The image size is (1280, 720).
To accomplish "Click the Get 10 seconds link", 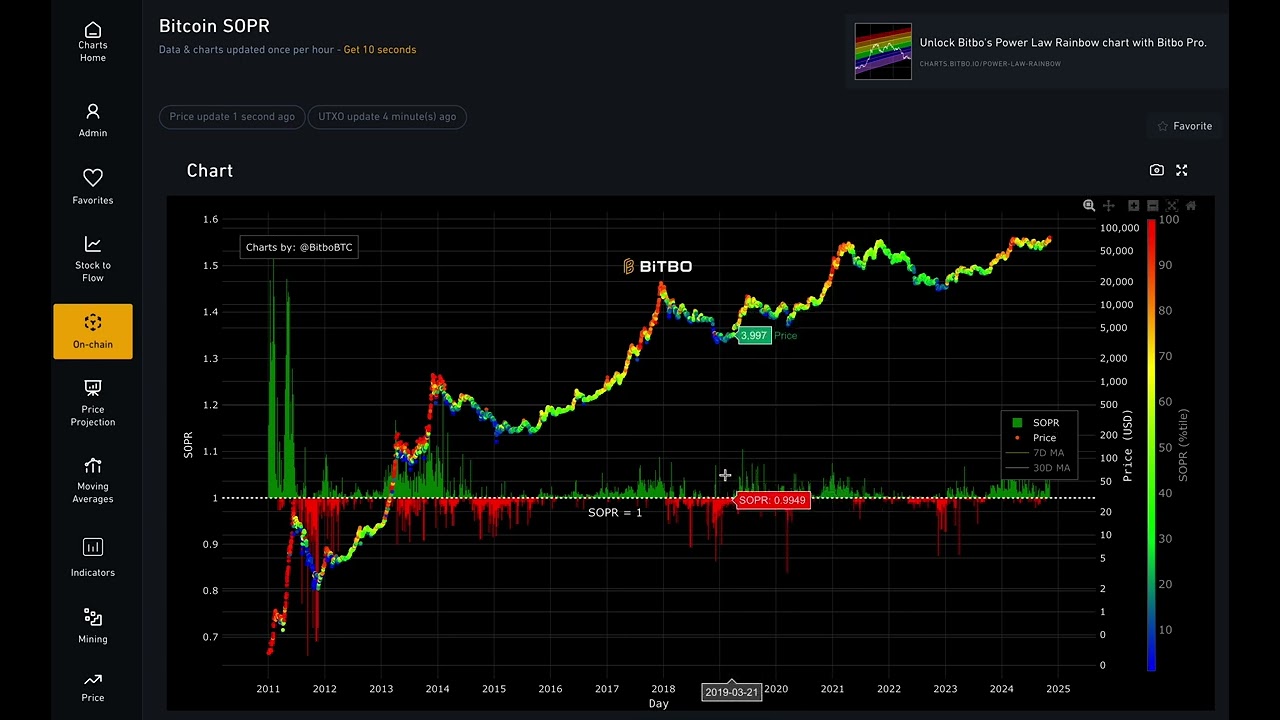I will click(x=380, y=49).
